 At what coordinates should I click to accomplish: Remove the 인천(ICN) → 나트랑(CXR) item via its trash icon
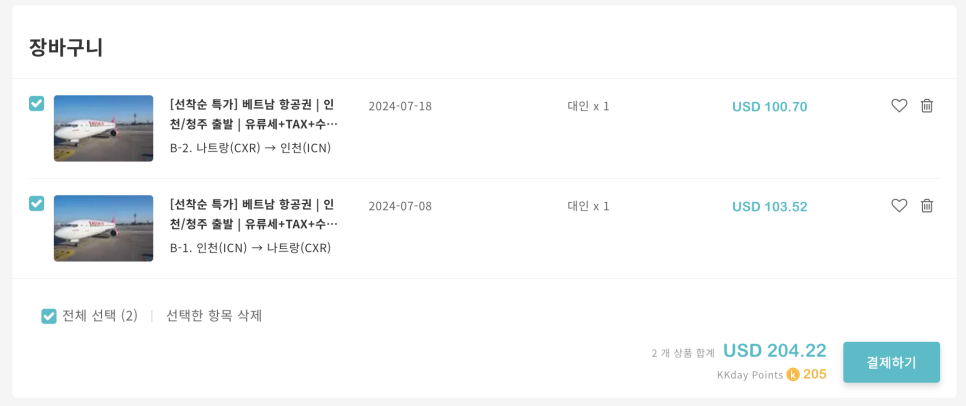click(927, 206)
